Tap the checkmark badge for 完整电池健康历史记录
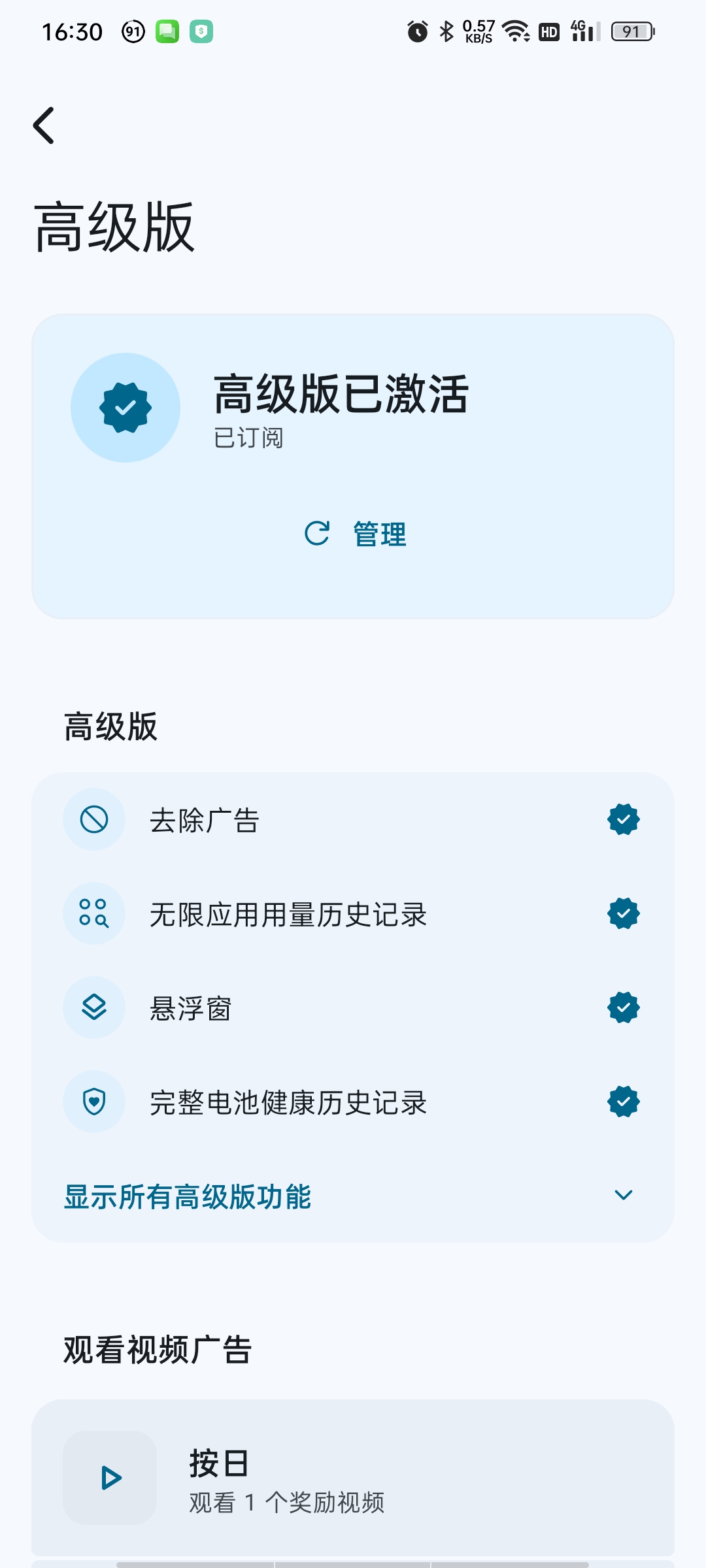 tap(624, 1102)
